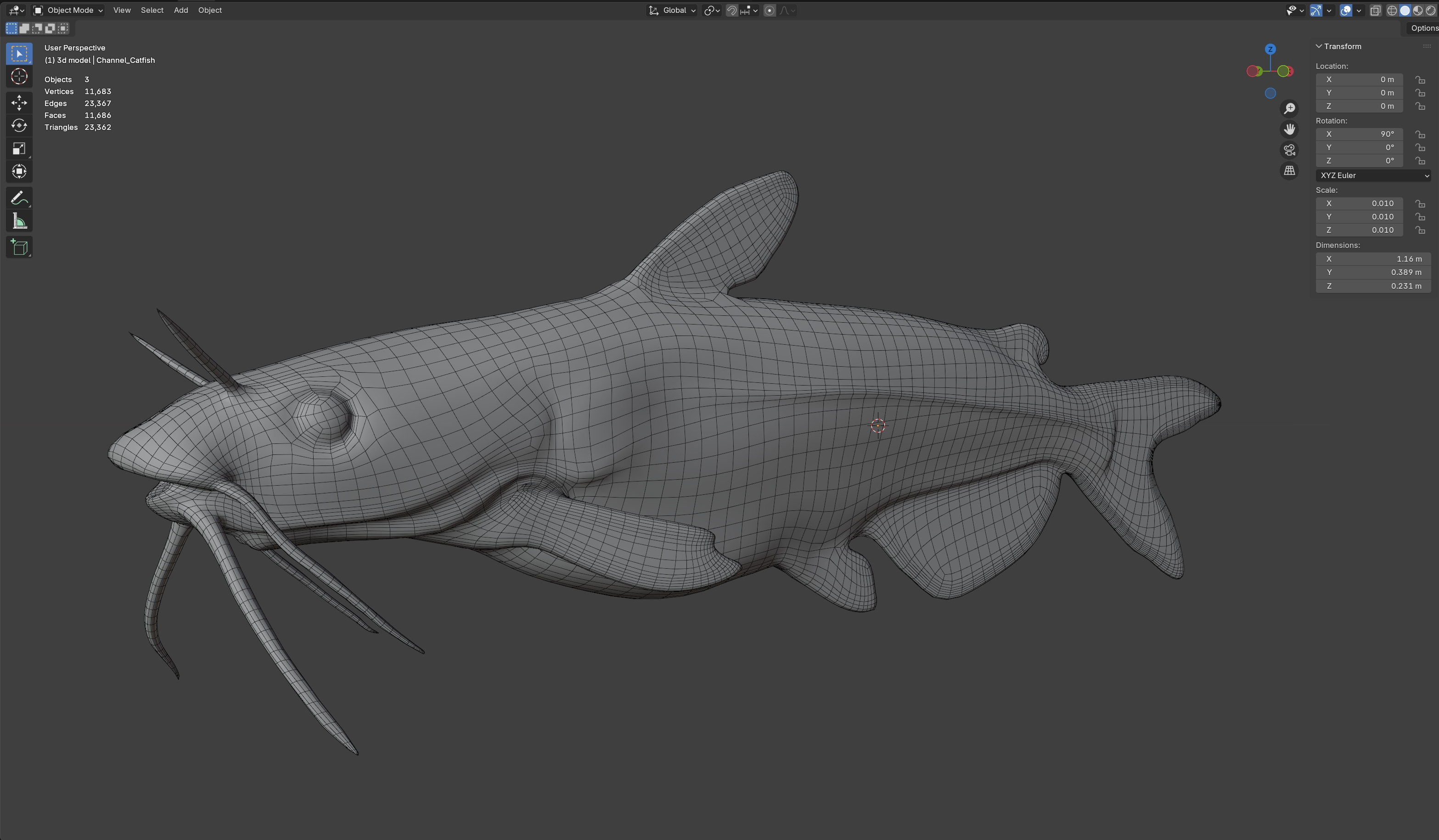Expand XYZ Euler rotation mode dropdown

click(1373, 175)
